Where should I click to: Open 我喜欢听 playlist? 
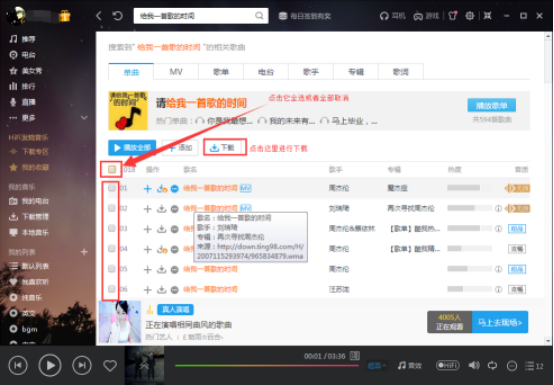(x=29, y=282)
